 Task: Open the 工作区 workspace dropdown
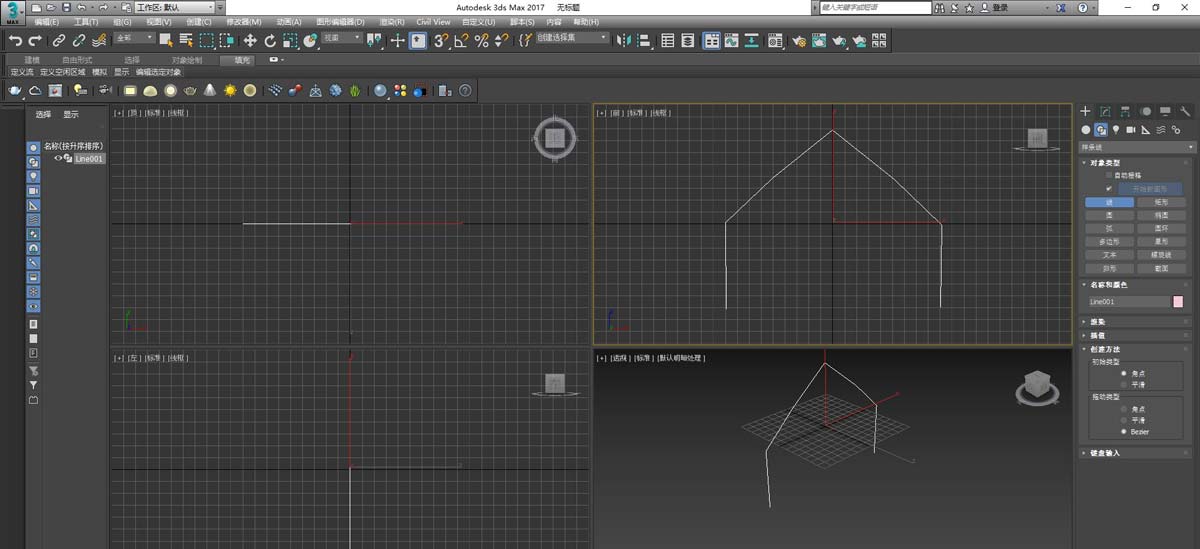pyautogui.click(x=174, y=7)
